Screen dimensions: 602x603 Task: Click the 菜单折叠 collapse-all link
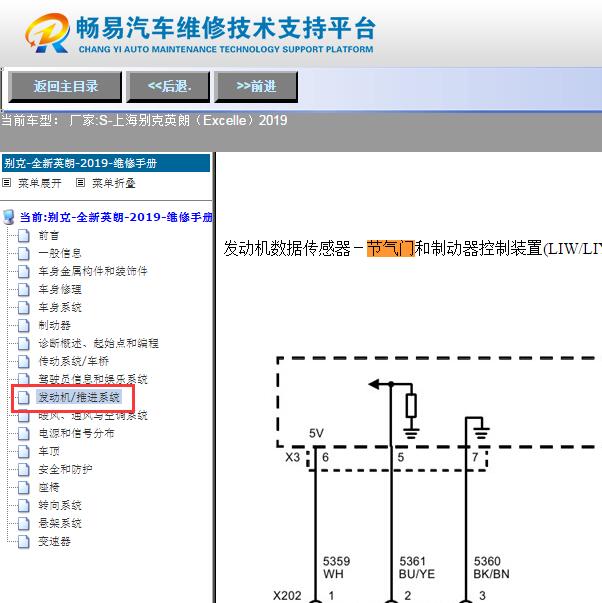click(x=113, y=183)
